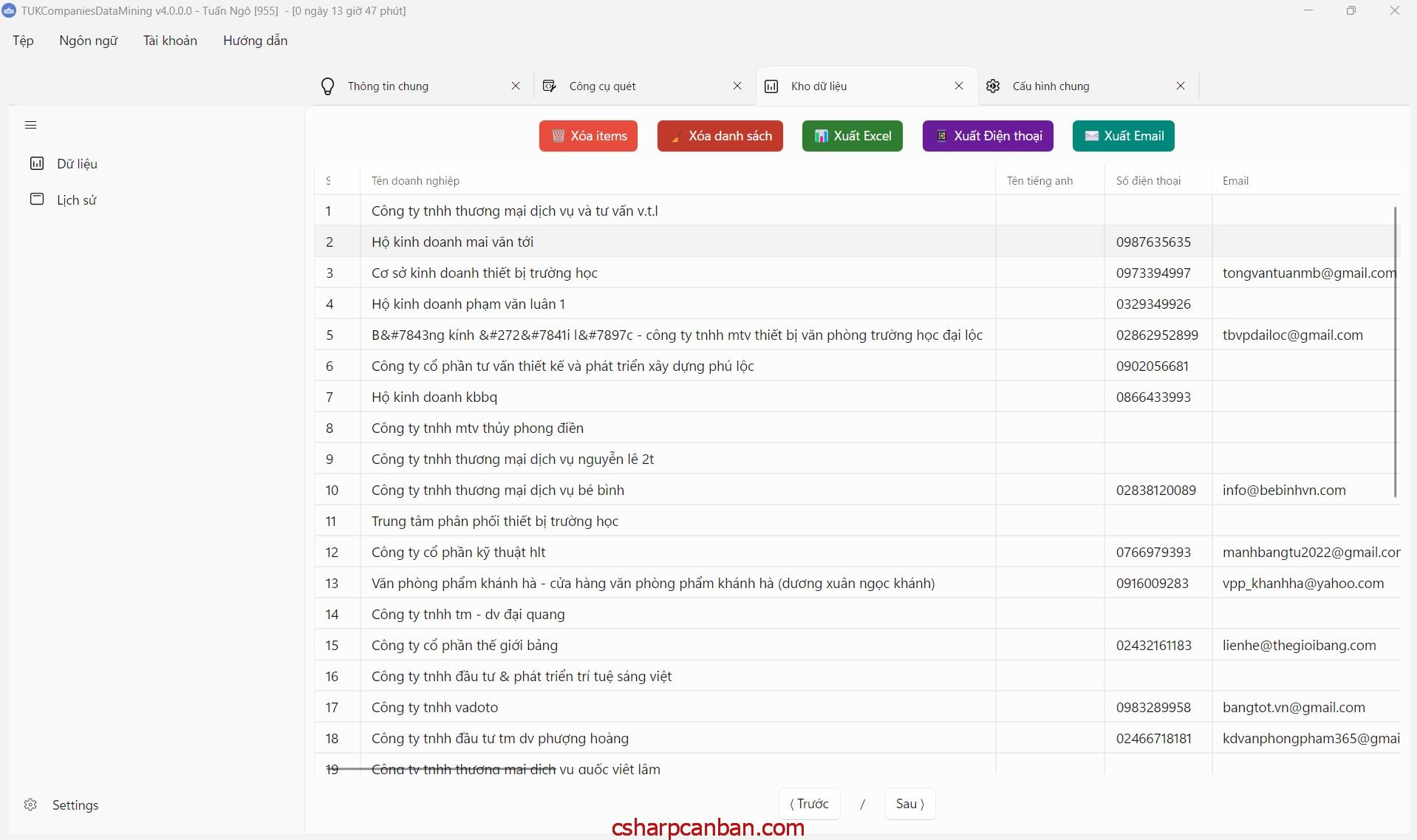Click the Kho dữ liệu tab icon
Screen dimensions: 1417x840
pyautogui.click(x=771, y=86)
